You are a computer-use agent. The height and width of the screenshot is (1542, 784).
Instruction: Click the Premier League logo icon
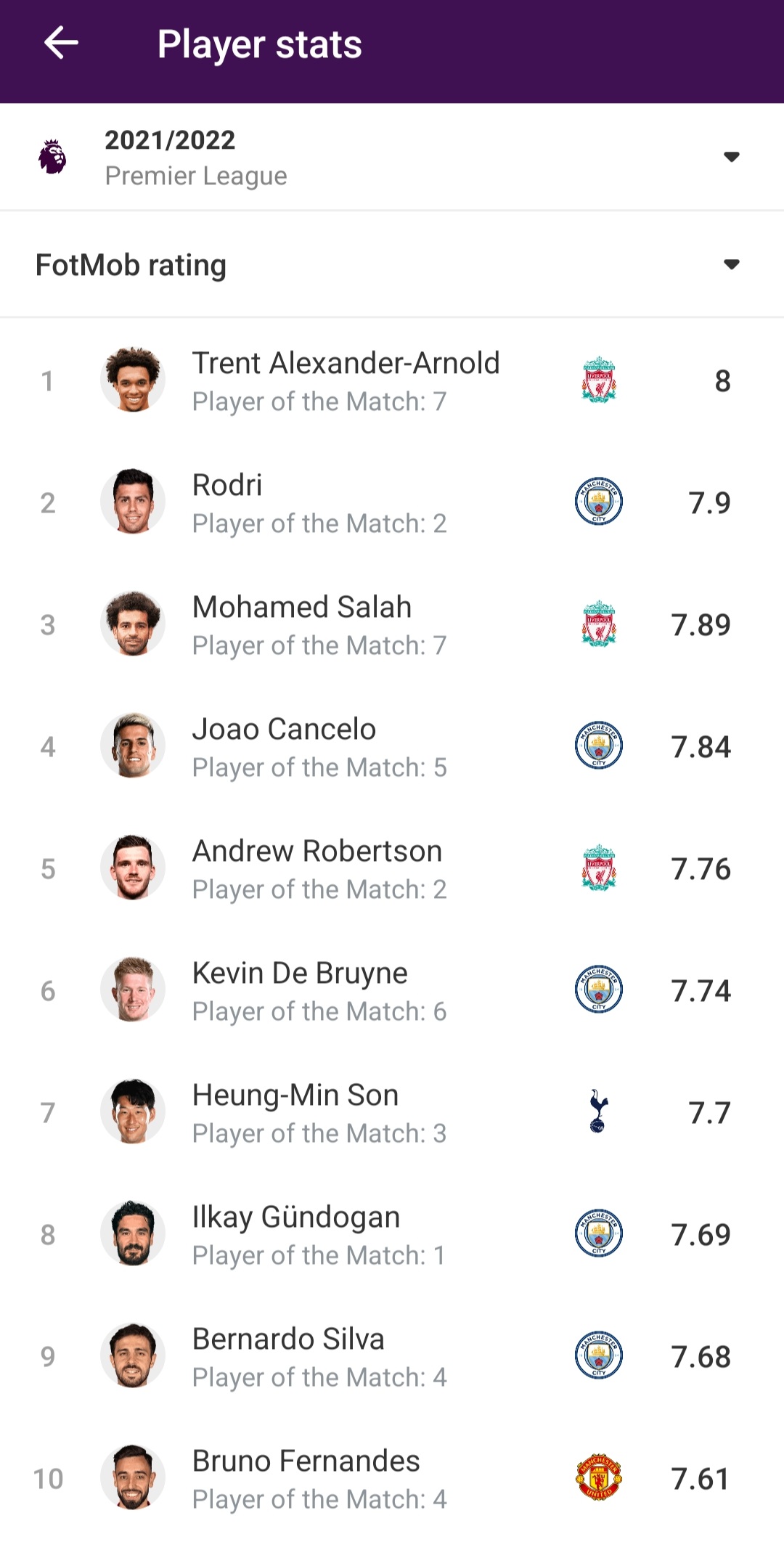tap(52, 157)
